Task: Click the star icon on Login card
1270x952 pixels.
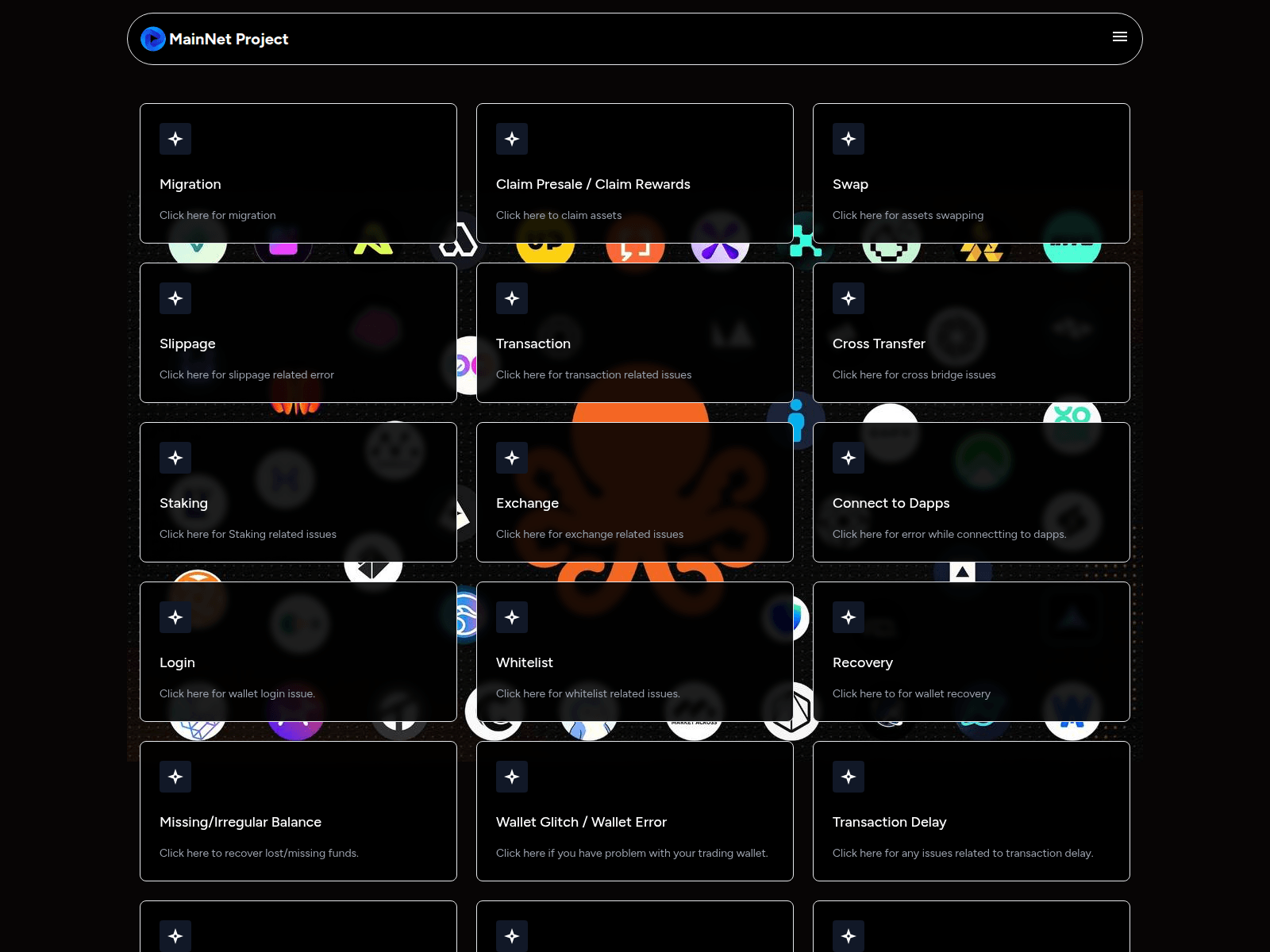Action: pos(175,617)
